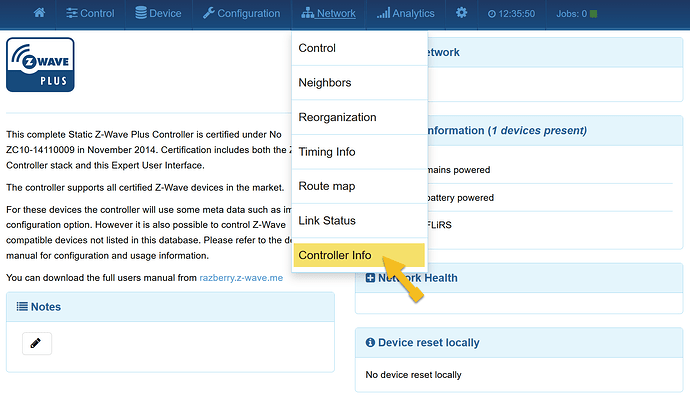
Task: Click the info icon beside Device reset locally
Action: click(x=371, y=342)
